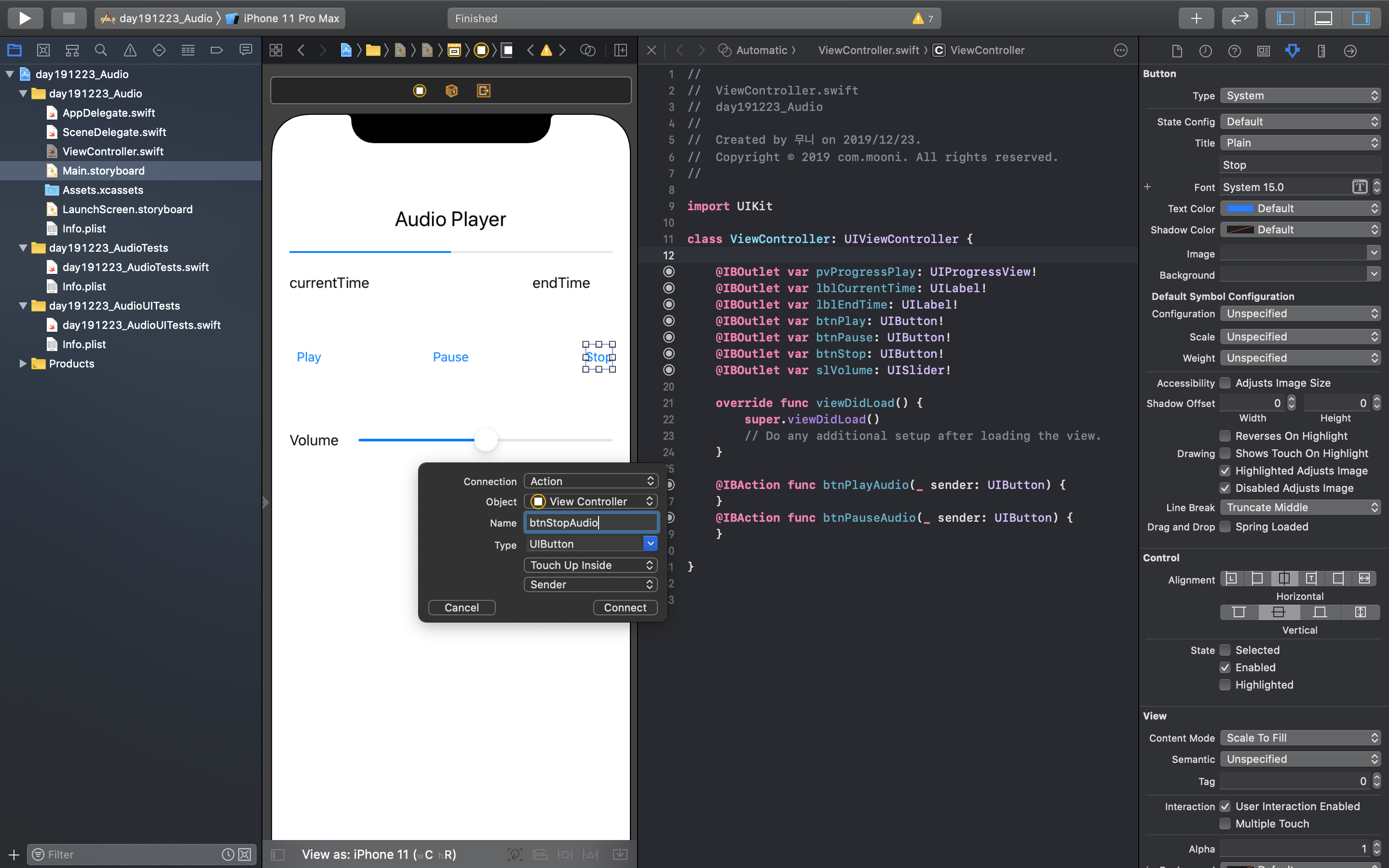The height and width of the screenshot is (868, 1389).
Task: Click the Library plus button
Action: point(1196,18)
